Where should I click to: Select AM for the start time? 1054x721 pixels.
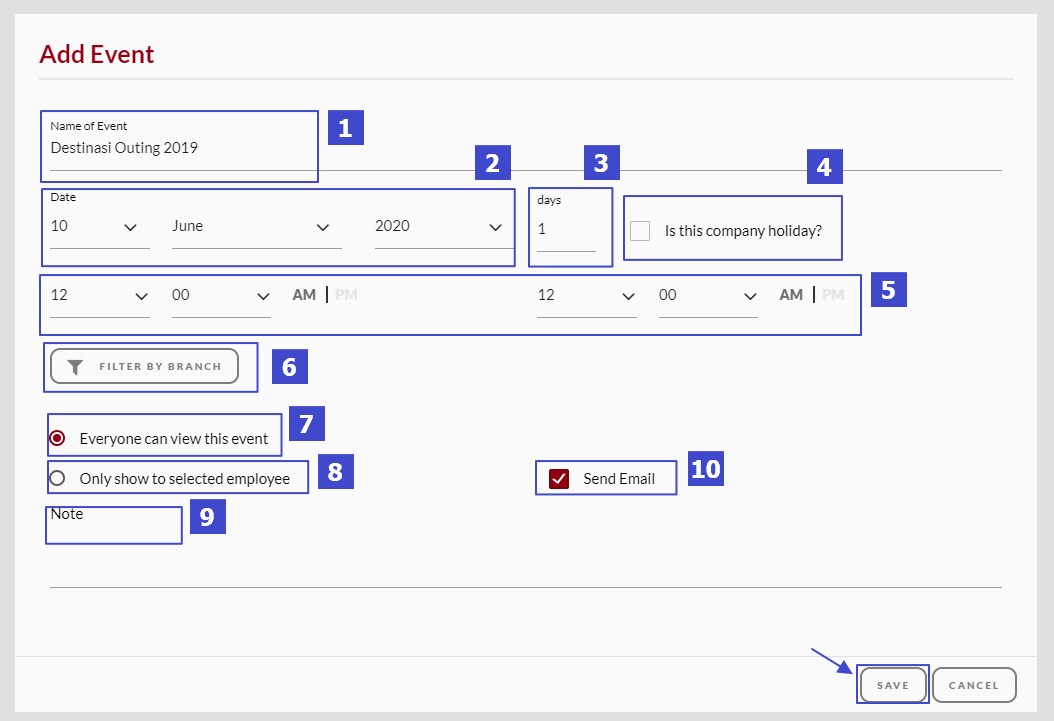pyautogui.click(x=304, y=295)
